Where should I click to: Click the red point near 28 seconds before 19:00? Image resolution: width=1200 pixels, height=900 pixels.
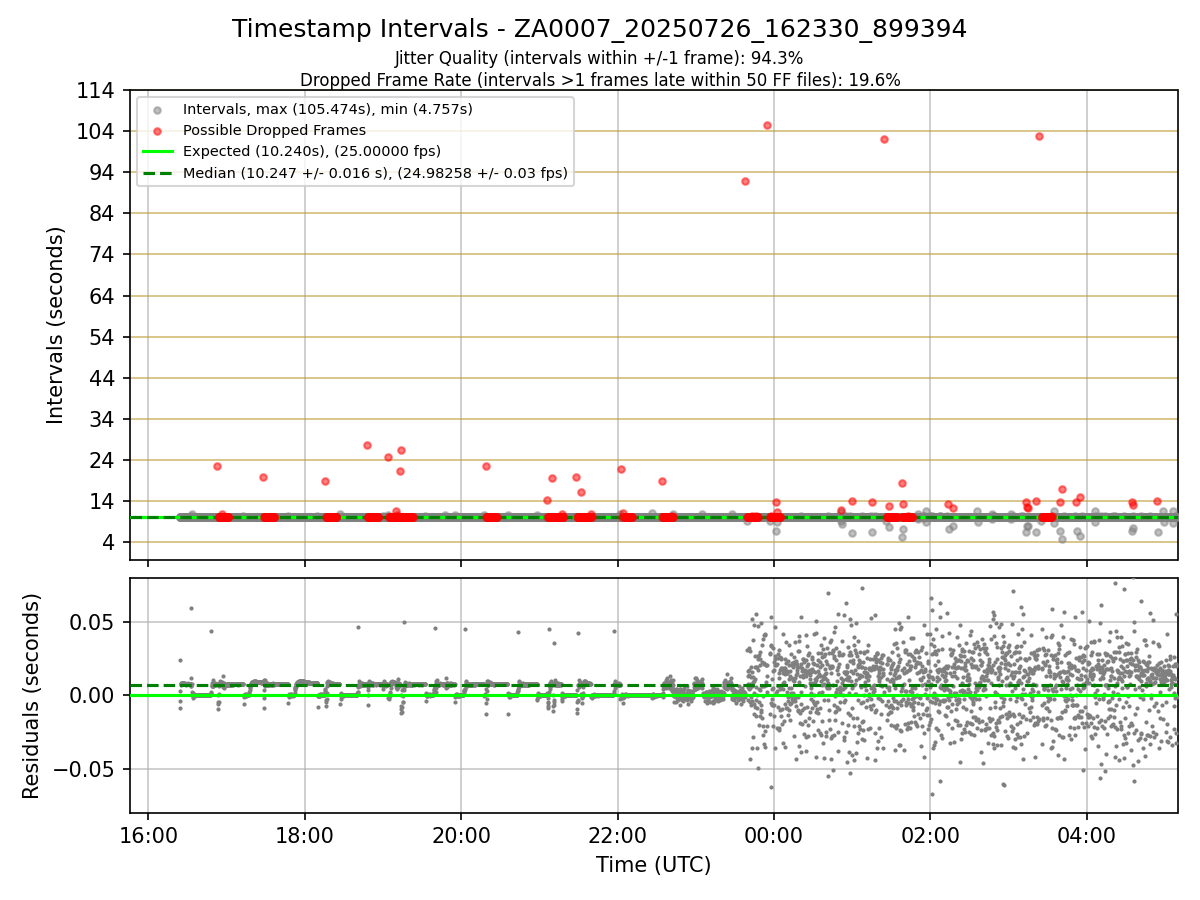(367, 445)
